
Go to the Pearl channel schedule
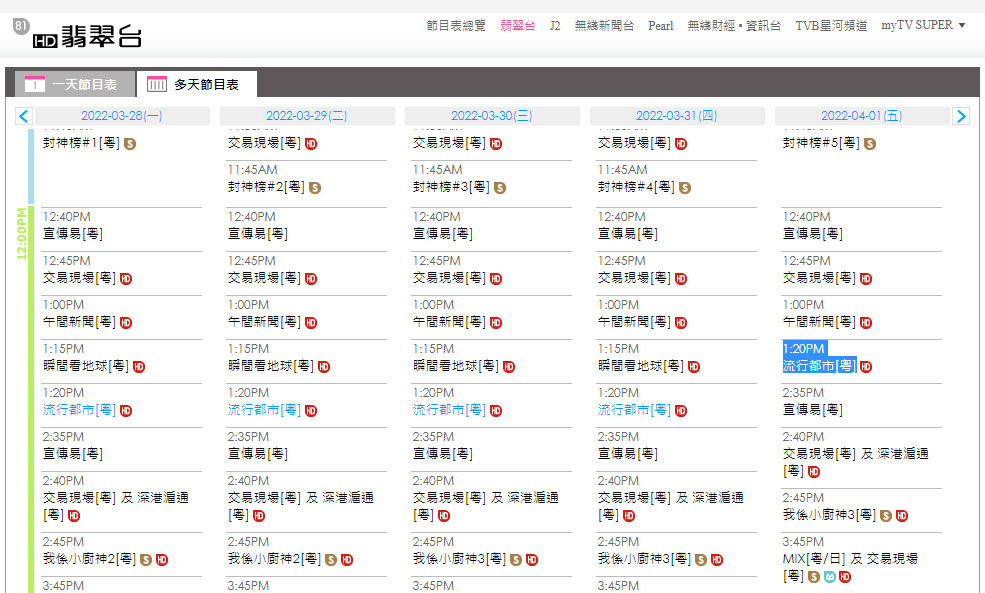click(x=660, y=26)
